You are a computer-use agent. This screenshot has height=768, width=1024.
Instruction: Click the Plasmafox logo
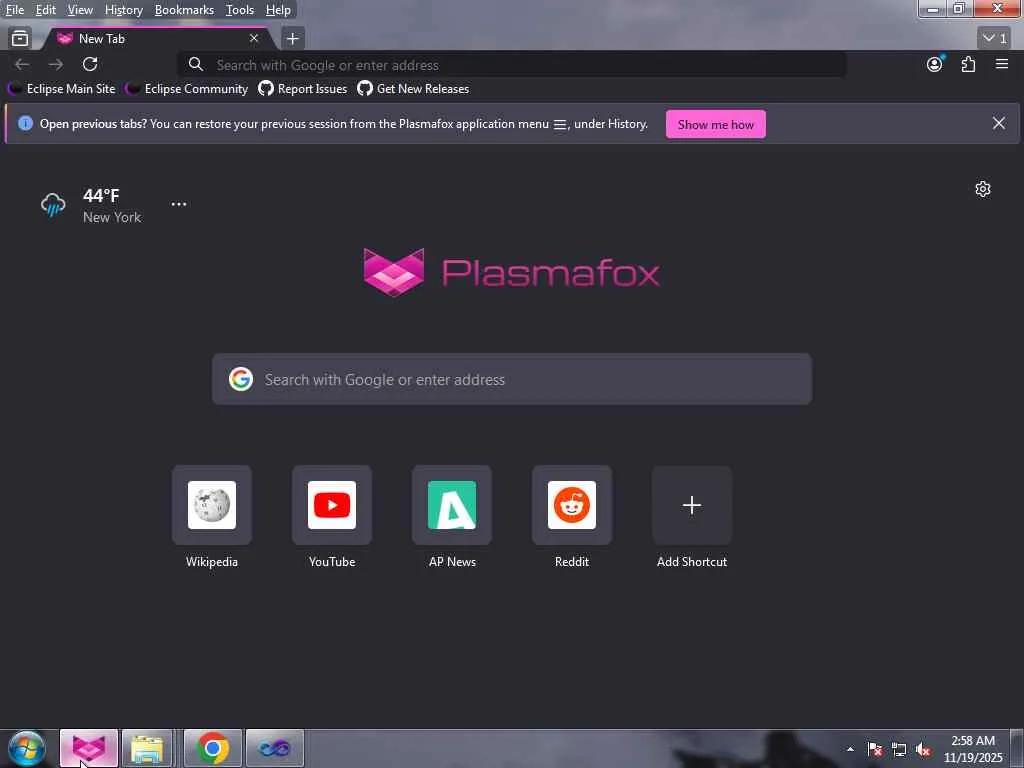click(x=511, y=272)
